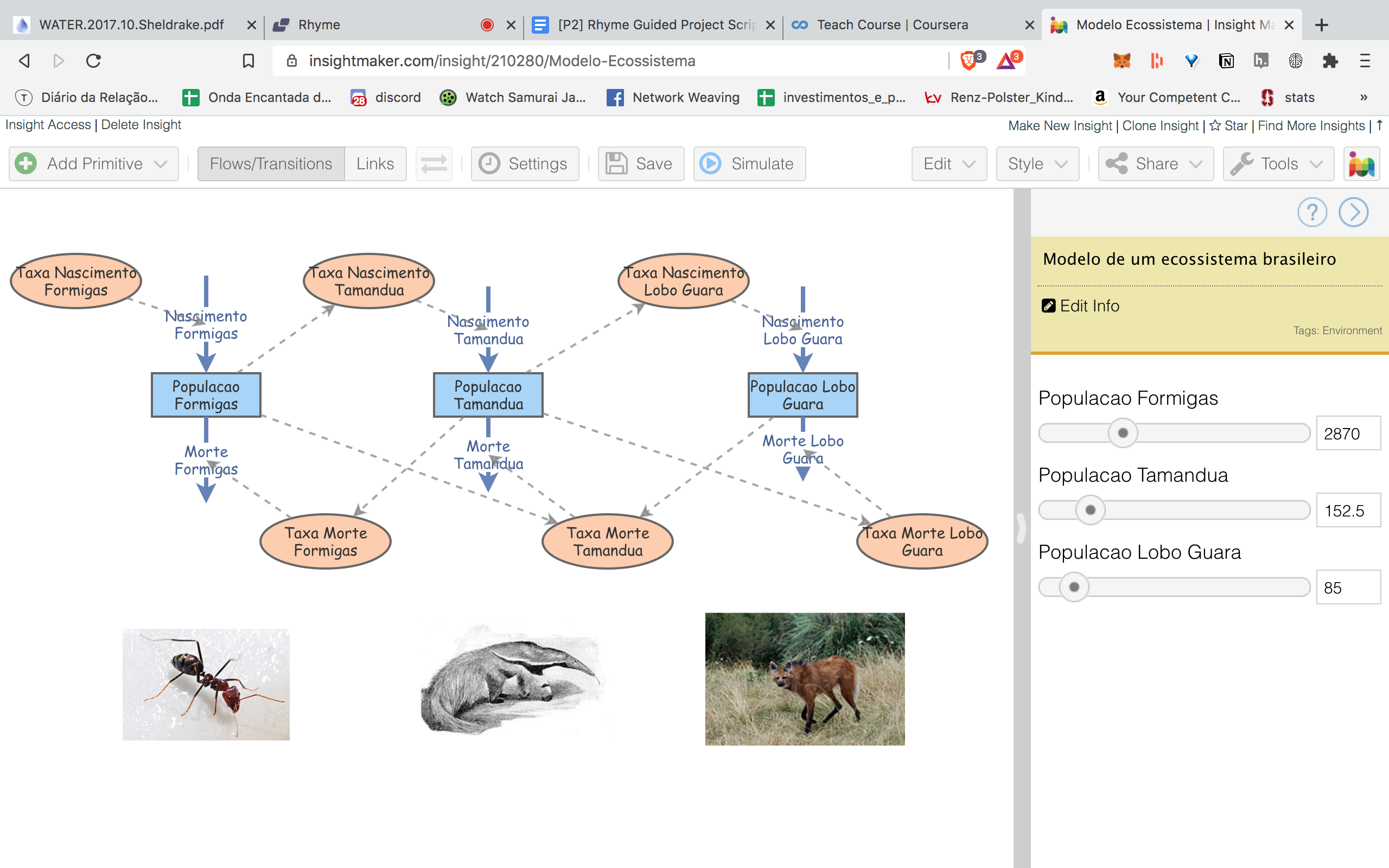Click the Clone Insight link
Screen dimensions: 1389x868
point(1160,125)
